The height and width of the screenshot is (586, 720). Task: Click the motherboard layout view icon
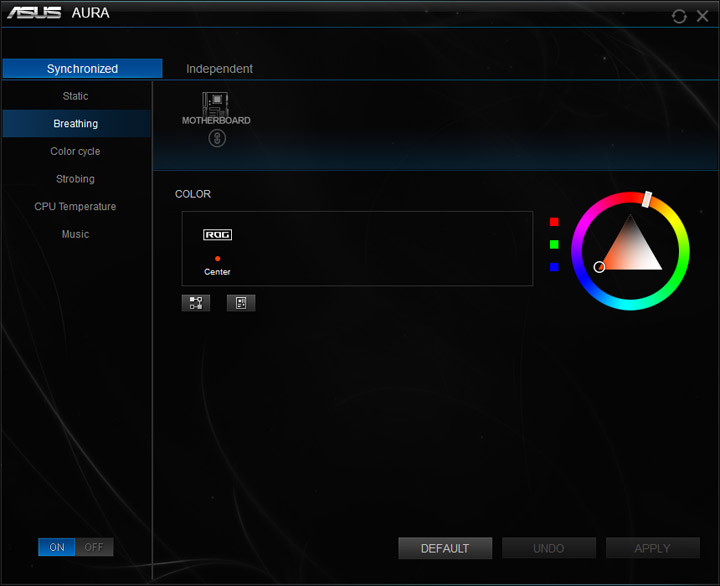click(241, 303)
